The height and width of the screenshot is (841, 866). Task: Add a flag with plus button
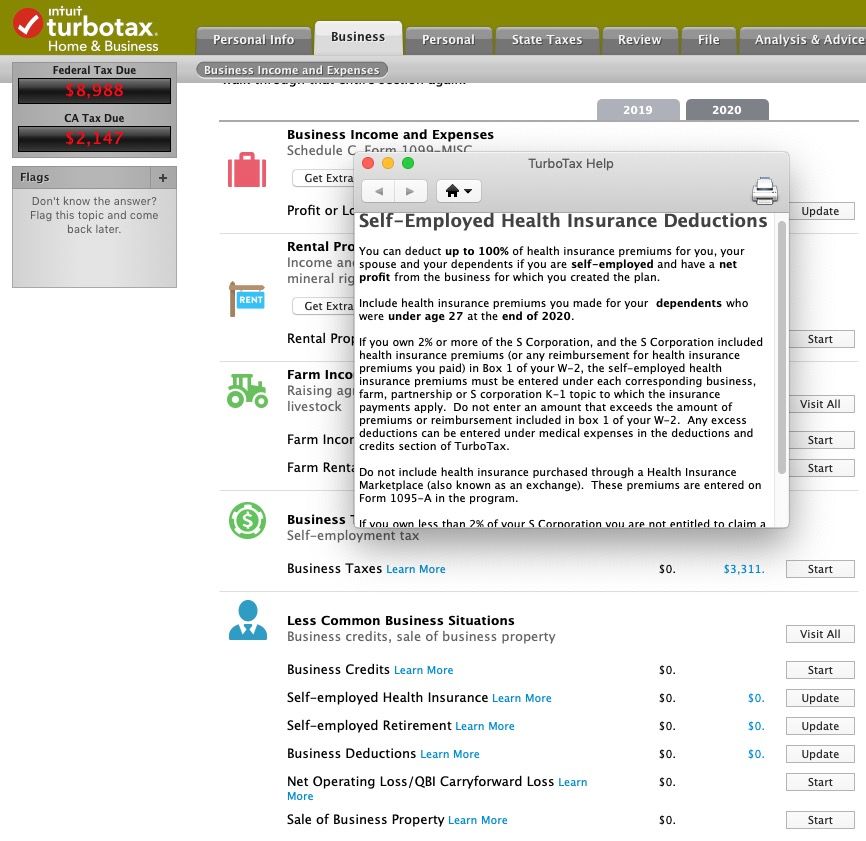pyautogui.click(x=163, y=178)
